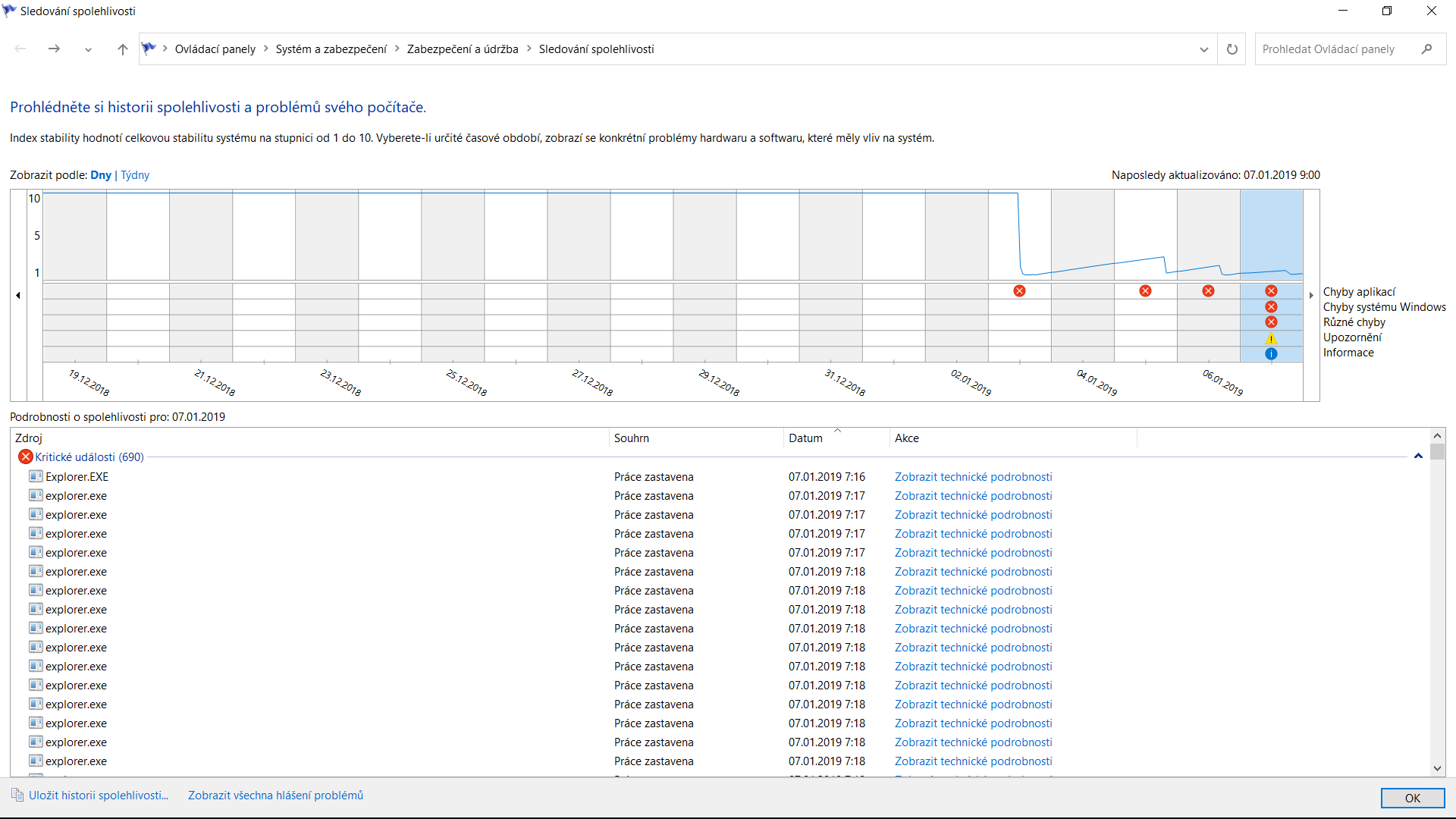
Task: Click application error icon for 03.01.2019 column
Action: pyautogui.click(x=1019, y=291)
